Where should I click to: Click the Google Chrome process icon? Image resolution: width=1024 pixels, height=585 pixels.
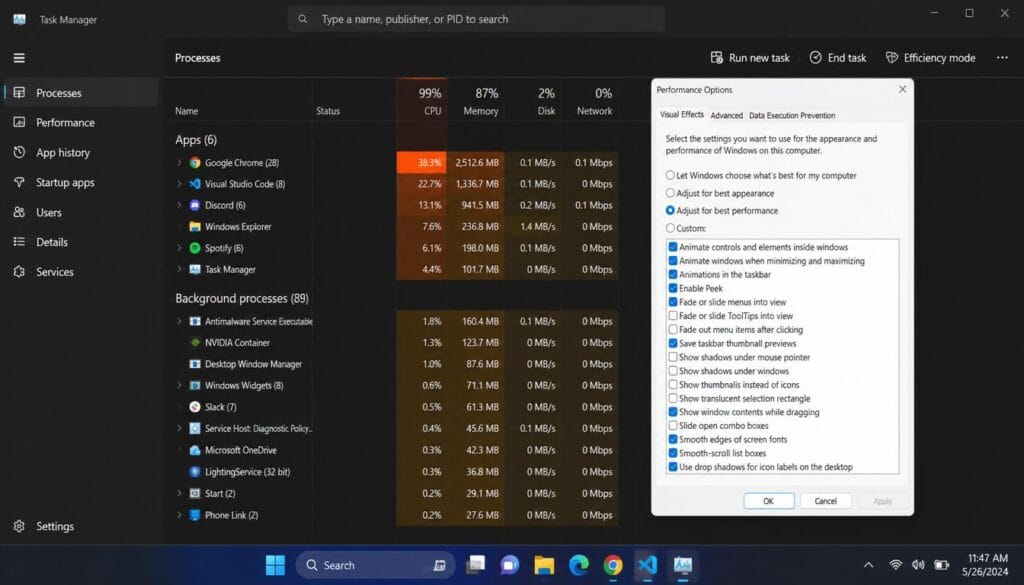pyautogui.click(x=195, y=163)
